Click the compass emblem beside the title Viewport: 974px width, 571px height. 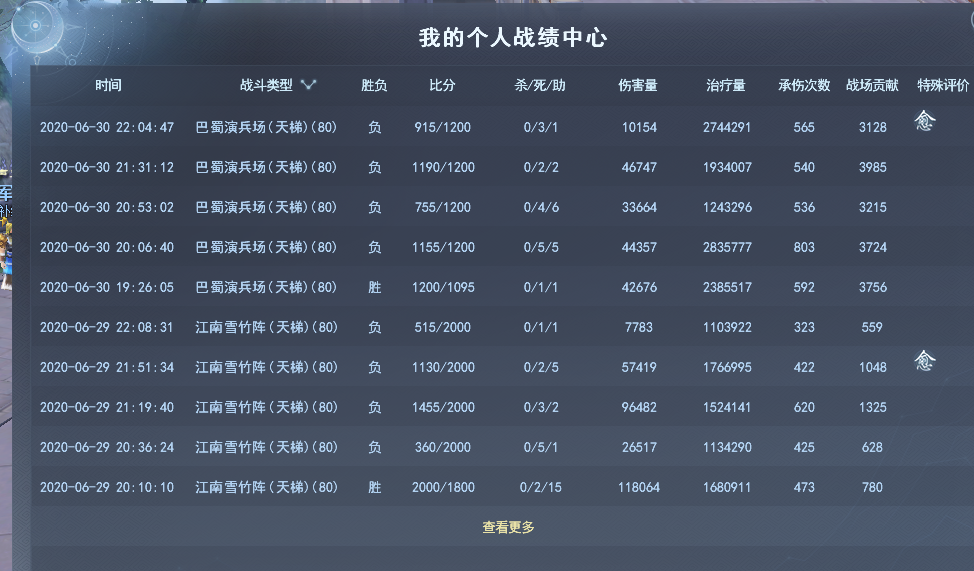(x=36, y=26)
